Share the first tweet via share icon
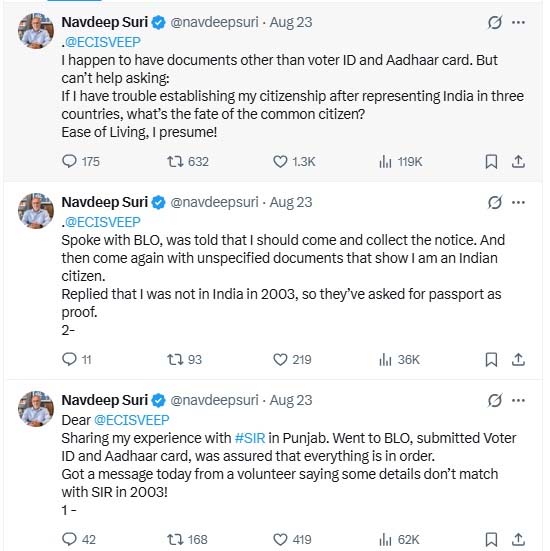The height and width of the screenshot is (551, 550). [518, 162]
